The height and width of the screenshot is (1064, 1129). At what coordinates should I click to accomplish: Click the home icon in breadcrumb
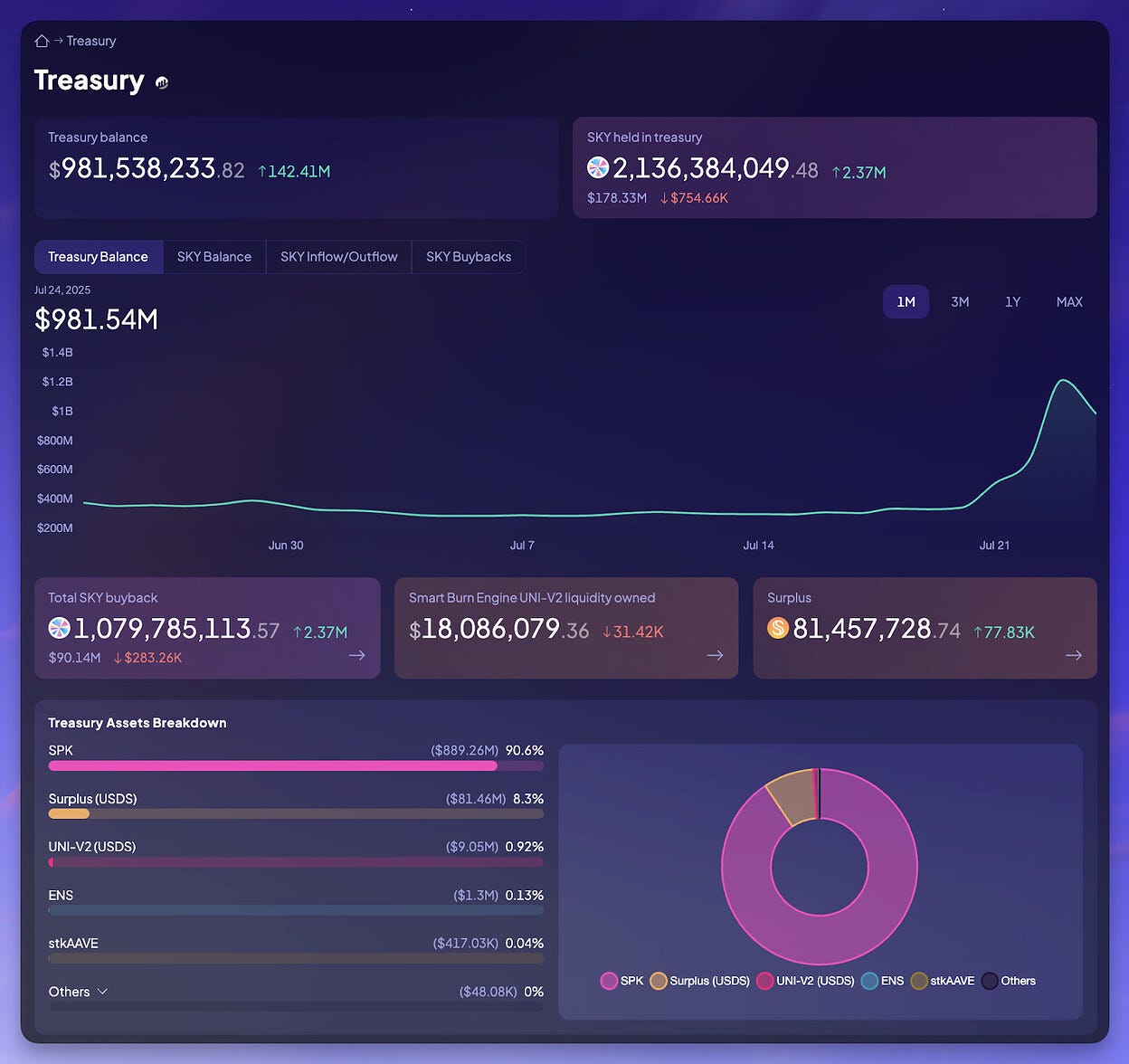pos(42,41)
